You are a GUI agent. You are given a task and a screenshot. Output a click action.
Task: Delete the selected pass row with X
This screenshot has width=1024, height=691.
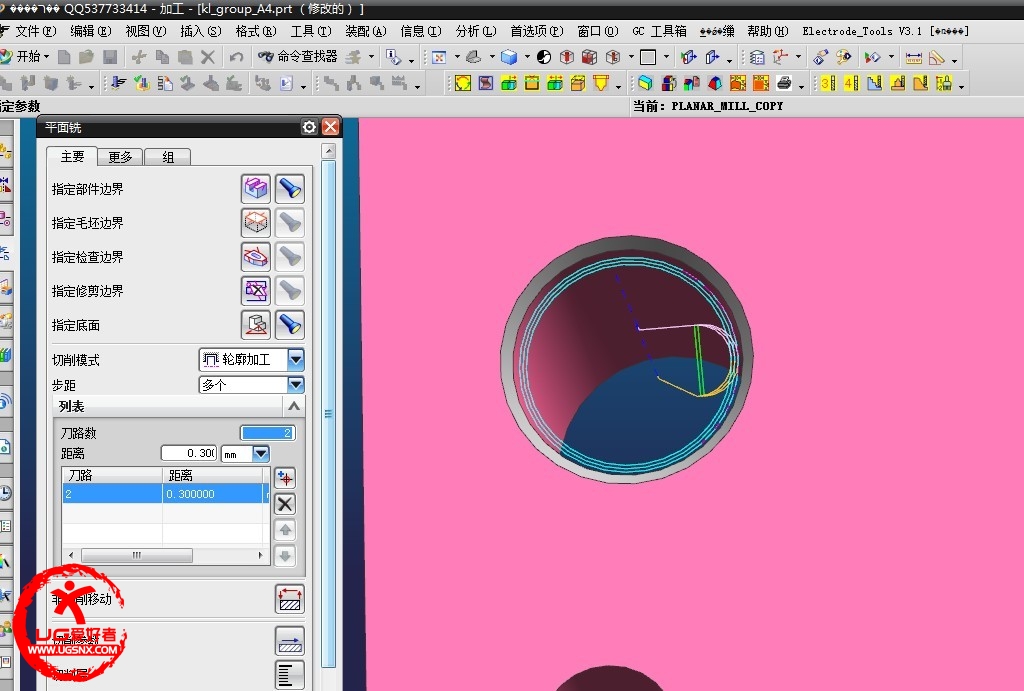pyautogui.click(x=285, y=504)
